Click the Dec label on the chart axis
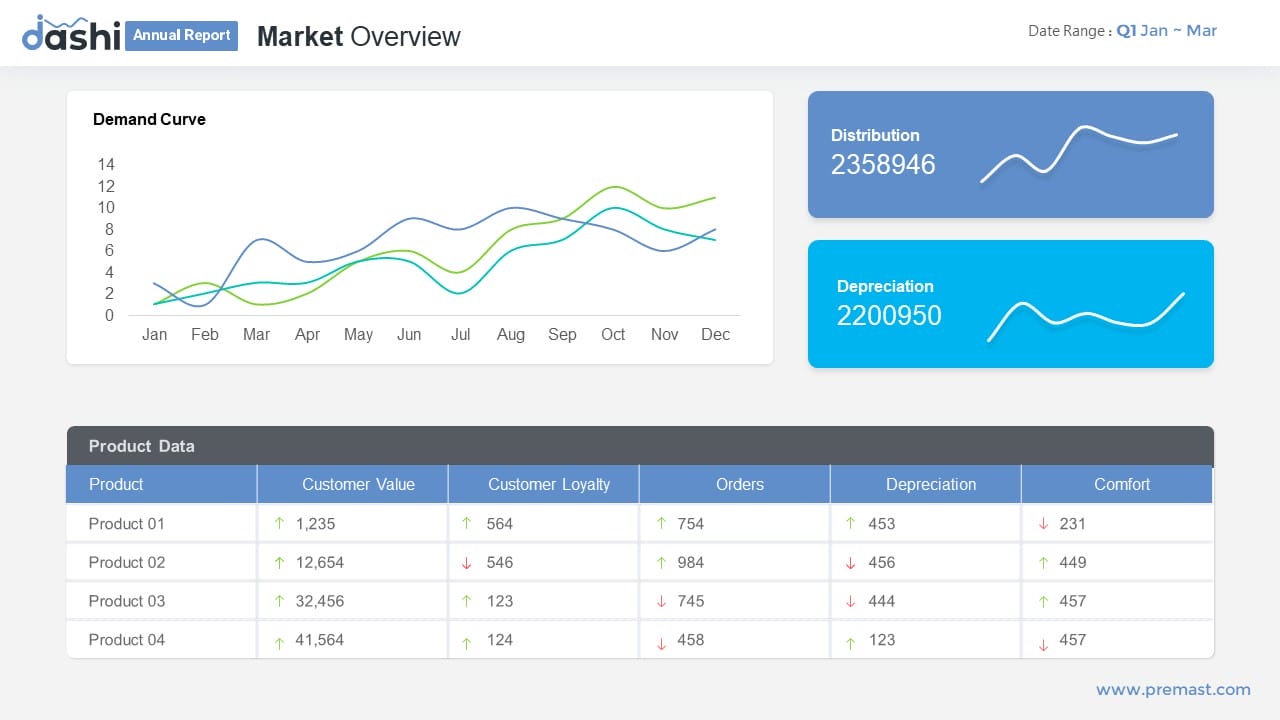Screen dimensions: 1280x720 (x=715, y=334)
